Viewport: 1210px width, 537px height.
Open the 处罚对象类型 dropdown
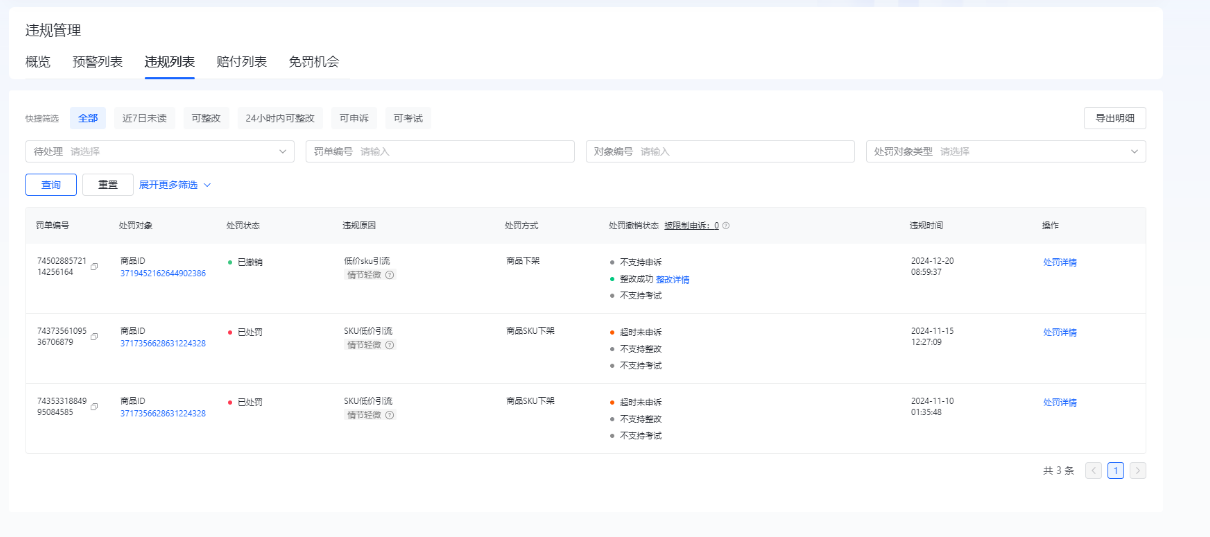coord(1006,151)
